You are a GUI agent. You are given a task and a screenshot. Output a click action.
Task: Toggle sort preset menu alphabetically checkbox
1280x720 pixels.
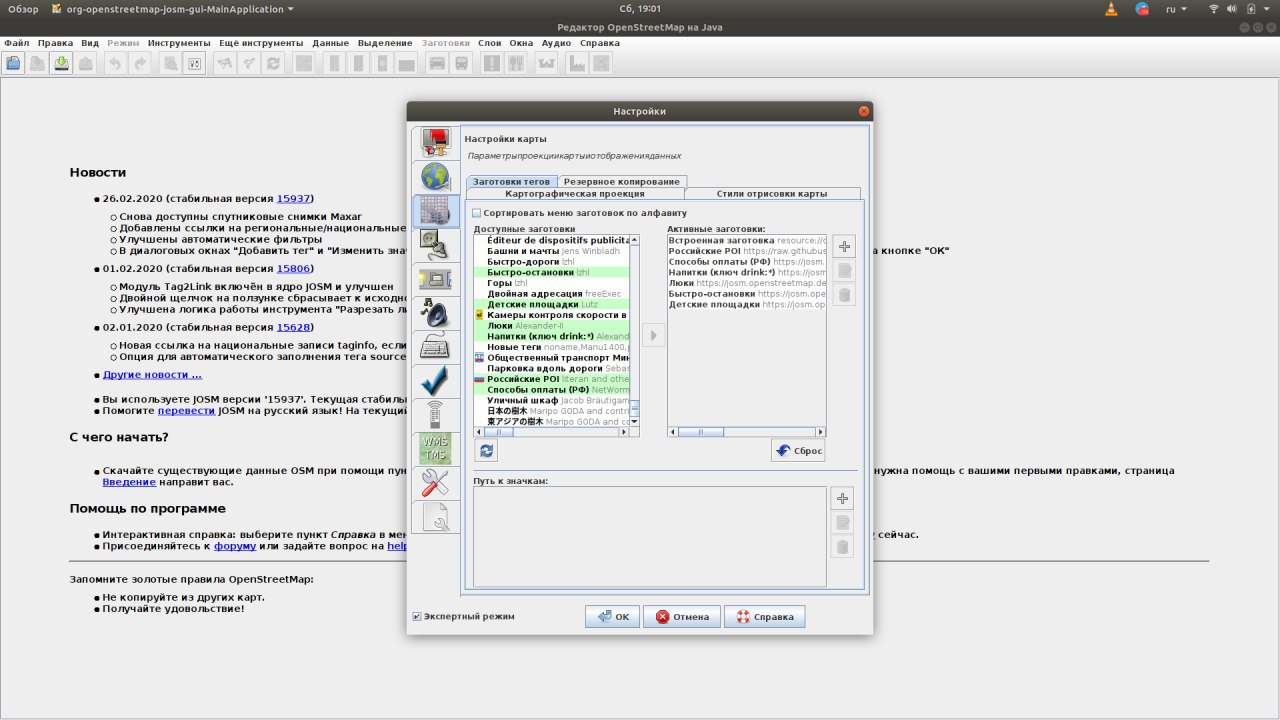click(x=477, y=213)
